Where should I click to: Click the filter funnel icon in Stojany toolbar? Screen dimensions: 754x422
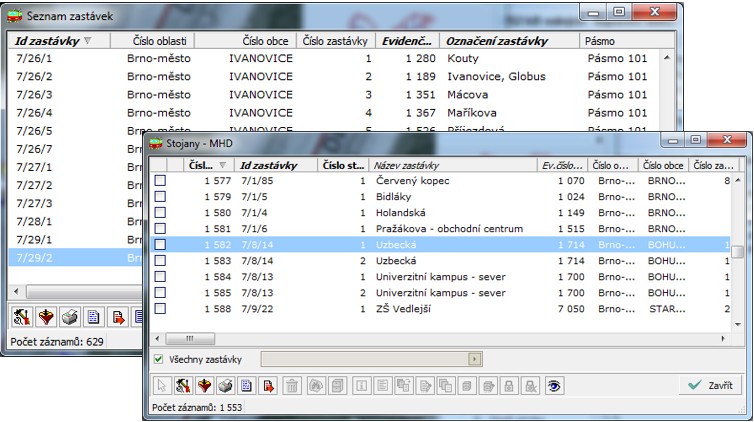205,385
